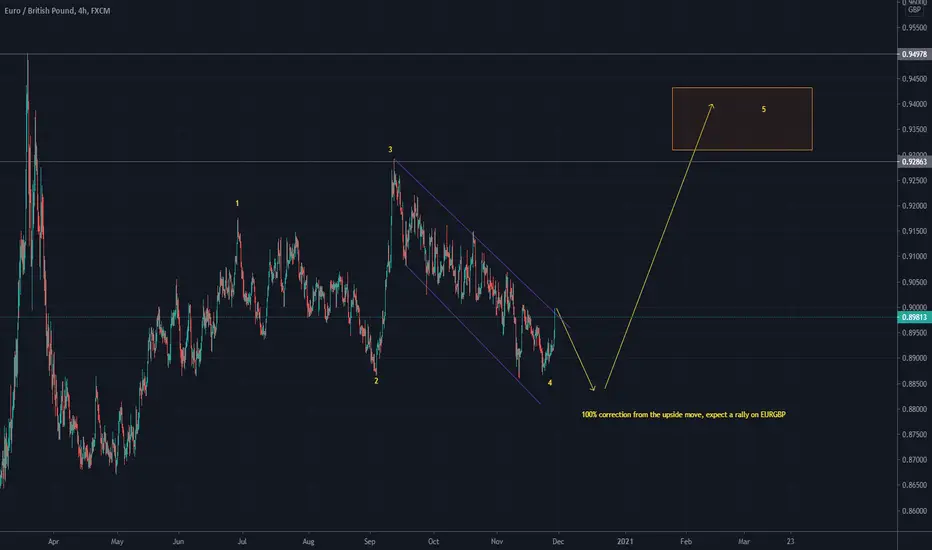
Task: Select the wave 5 label inside target box
Action: click(764, 109)
